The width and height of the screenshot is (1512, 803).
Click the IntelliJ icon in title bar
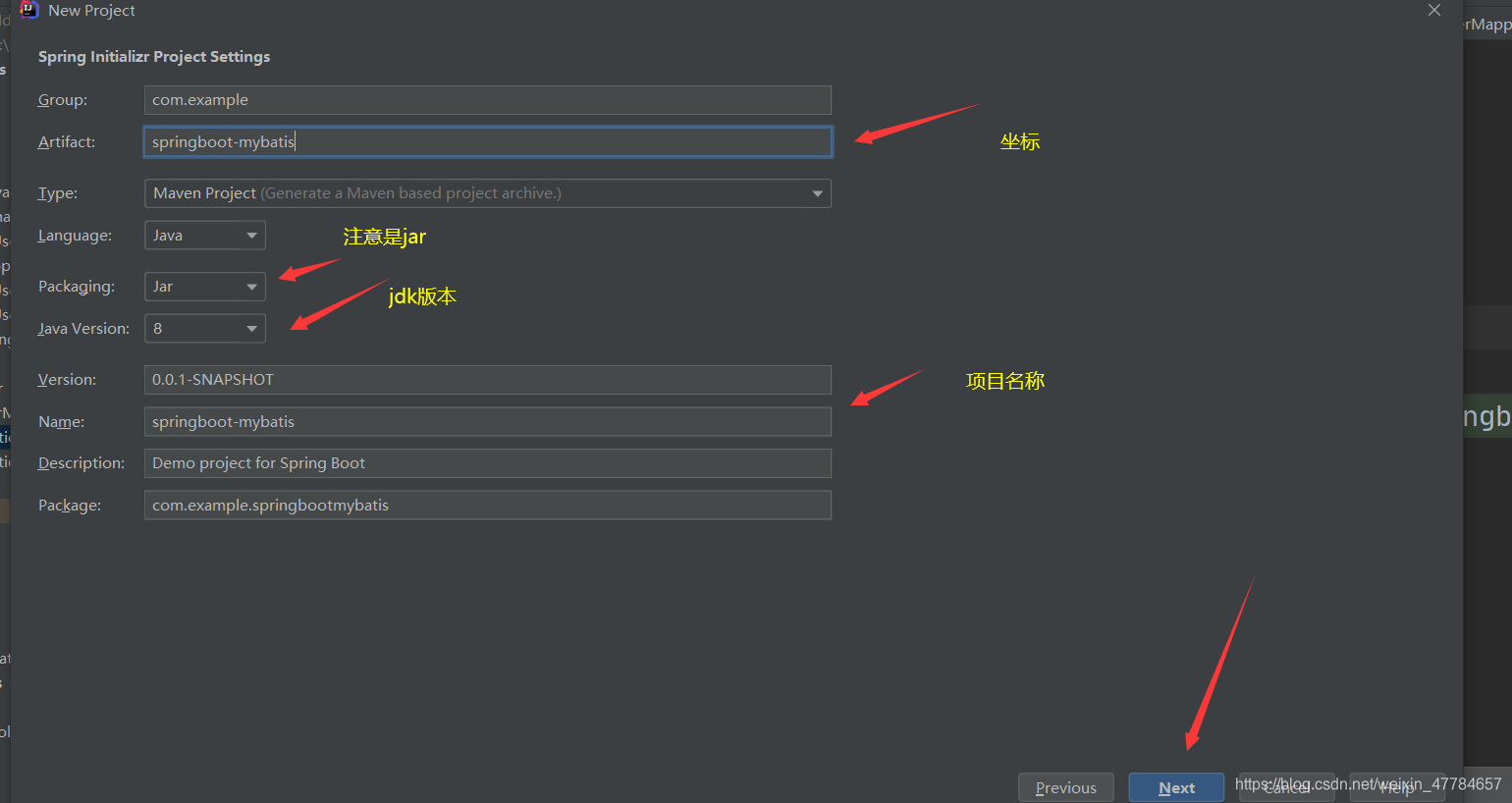pos(29,10)
